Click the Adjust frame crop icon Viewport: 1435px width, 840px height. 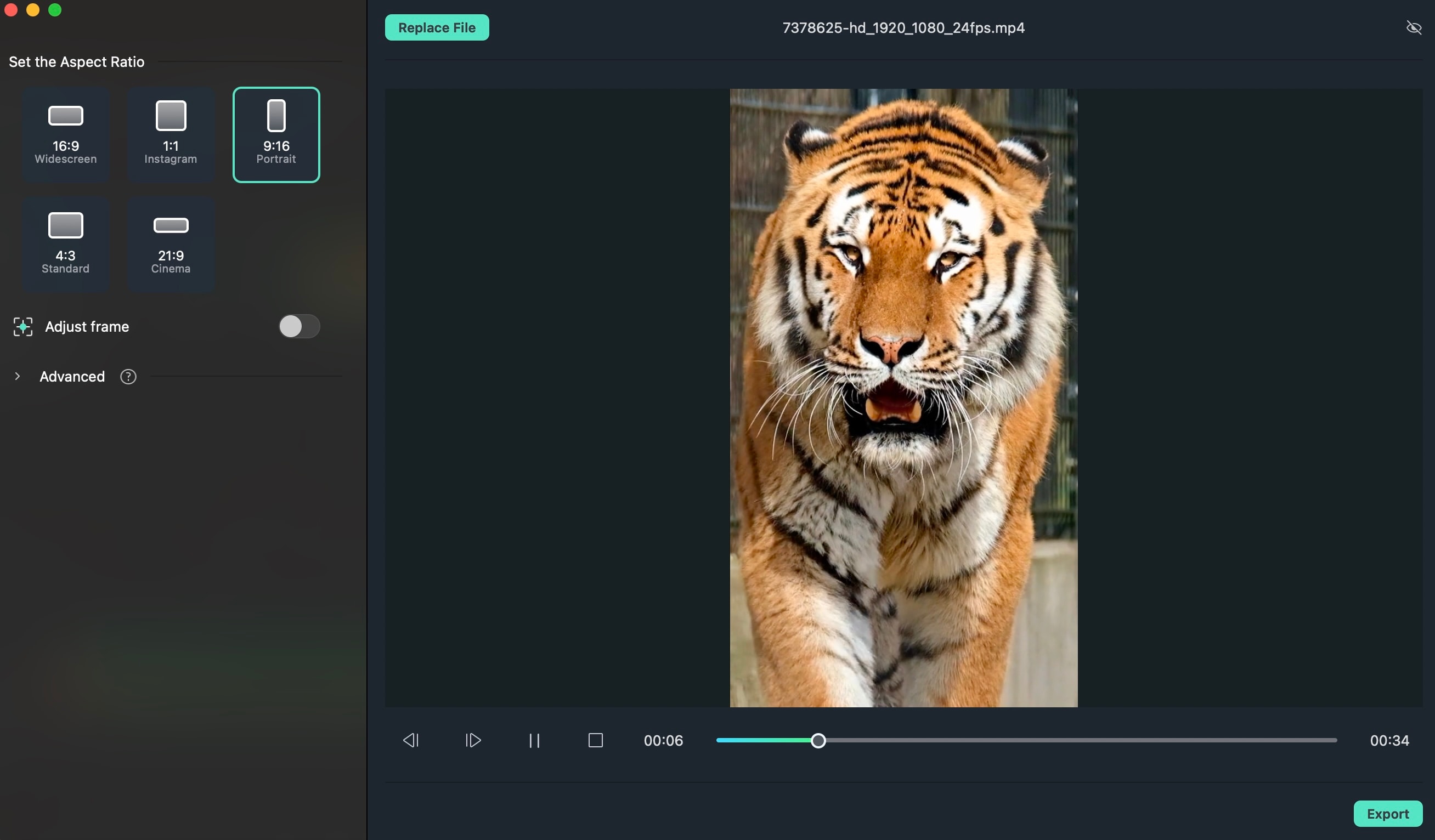coord(23,327)
